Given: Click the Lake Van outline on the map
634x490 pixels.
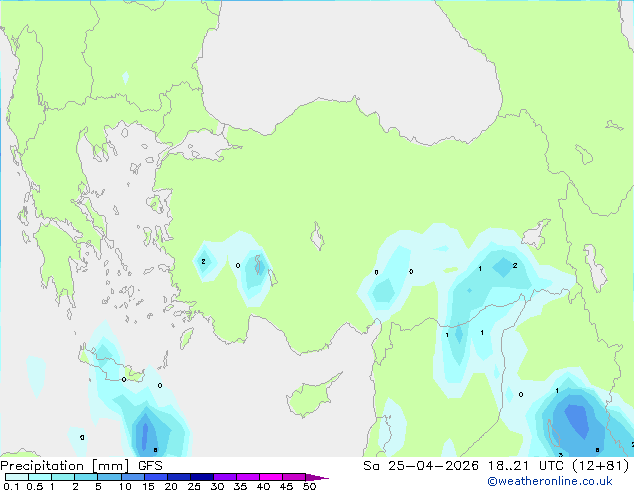Looking at the screenshot, I should click(x=535, y=234).
